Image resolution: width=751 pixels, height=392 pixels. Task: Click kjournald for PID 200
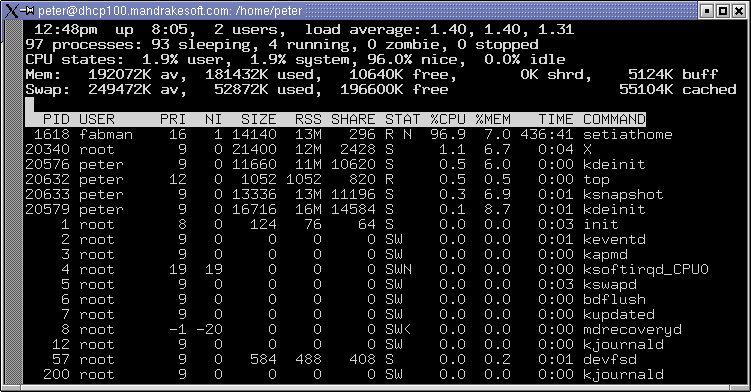pyautogui.click(x=623, y=374)
